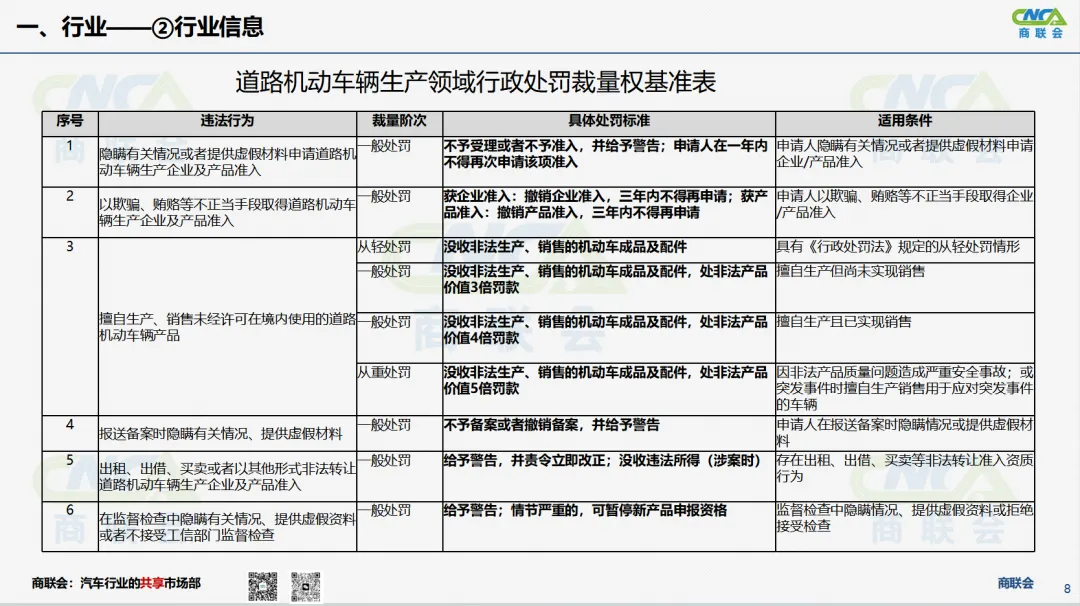1080x606 pixels.
Task: Click the right QR code in footer
Action: tap(305, 586)
